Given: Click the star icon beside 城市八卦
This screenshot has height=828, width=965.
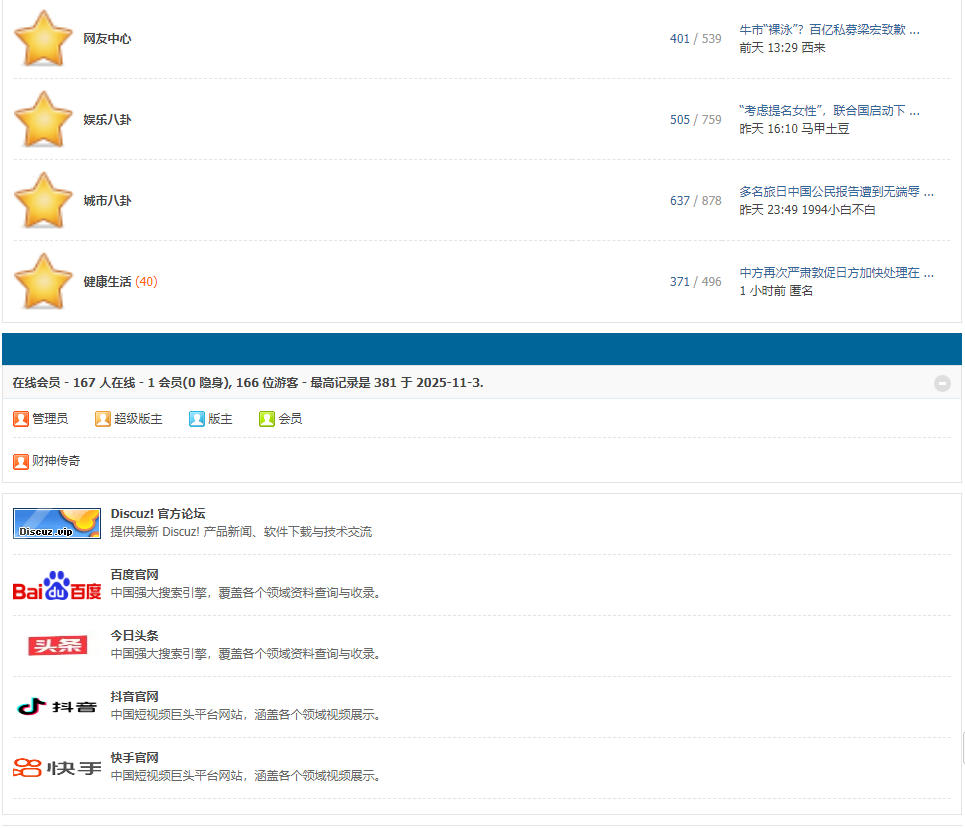Looking at the screenshot, I should pyautogui.click(x=43, y=200).
